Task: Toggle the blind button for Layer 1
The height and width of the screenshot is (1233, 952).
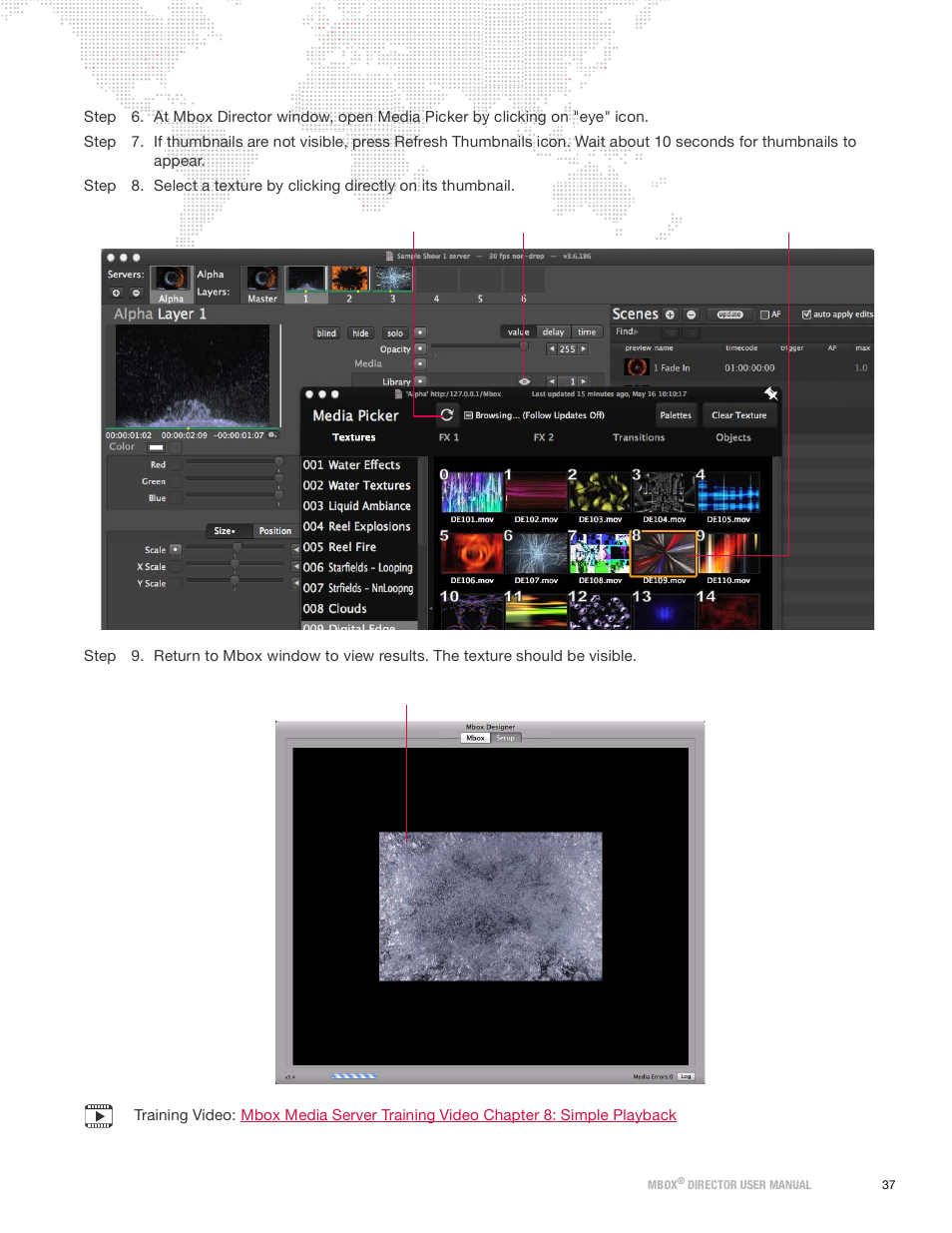Action: click(x=326, y=333)
